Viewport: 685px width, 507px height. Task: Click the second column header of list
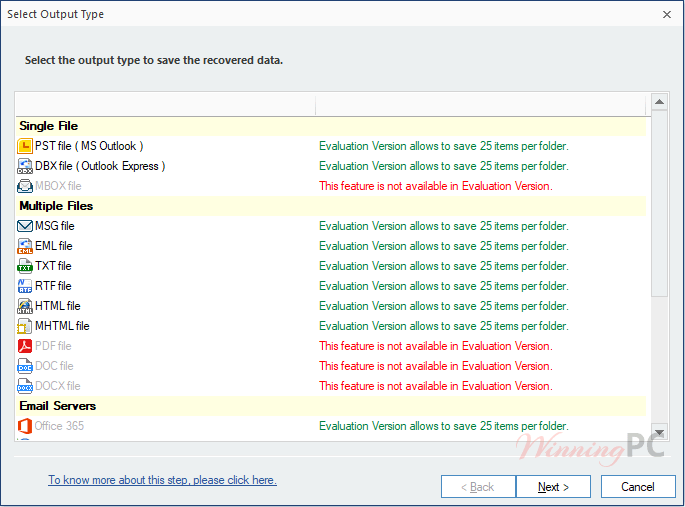(481, 105)
